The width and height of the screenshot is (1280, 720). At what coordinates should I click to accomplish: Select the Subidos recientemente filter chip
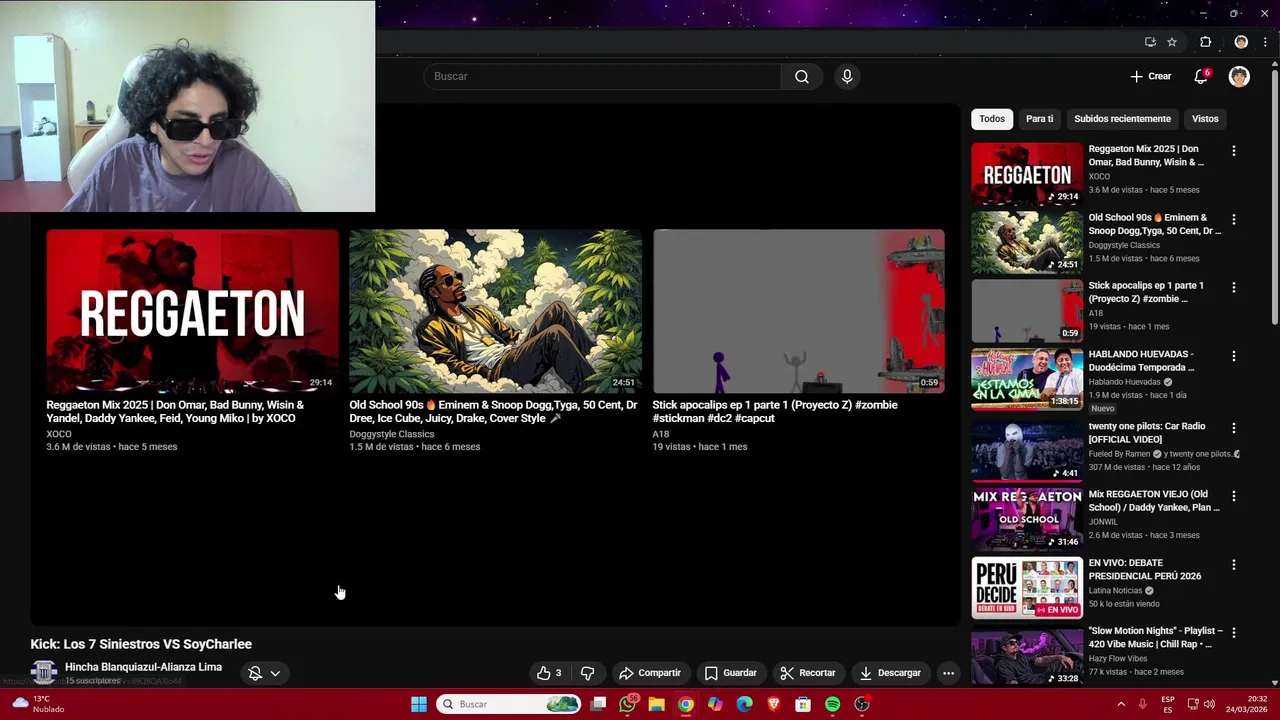[x=1122, y=119]
